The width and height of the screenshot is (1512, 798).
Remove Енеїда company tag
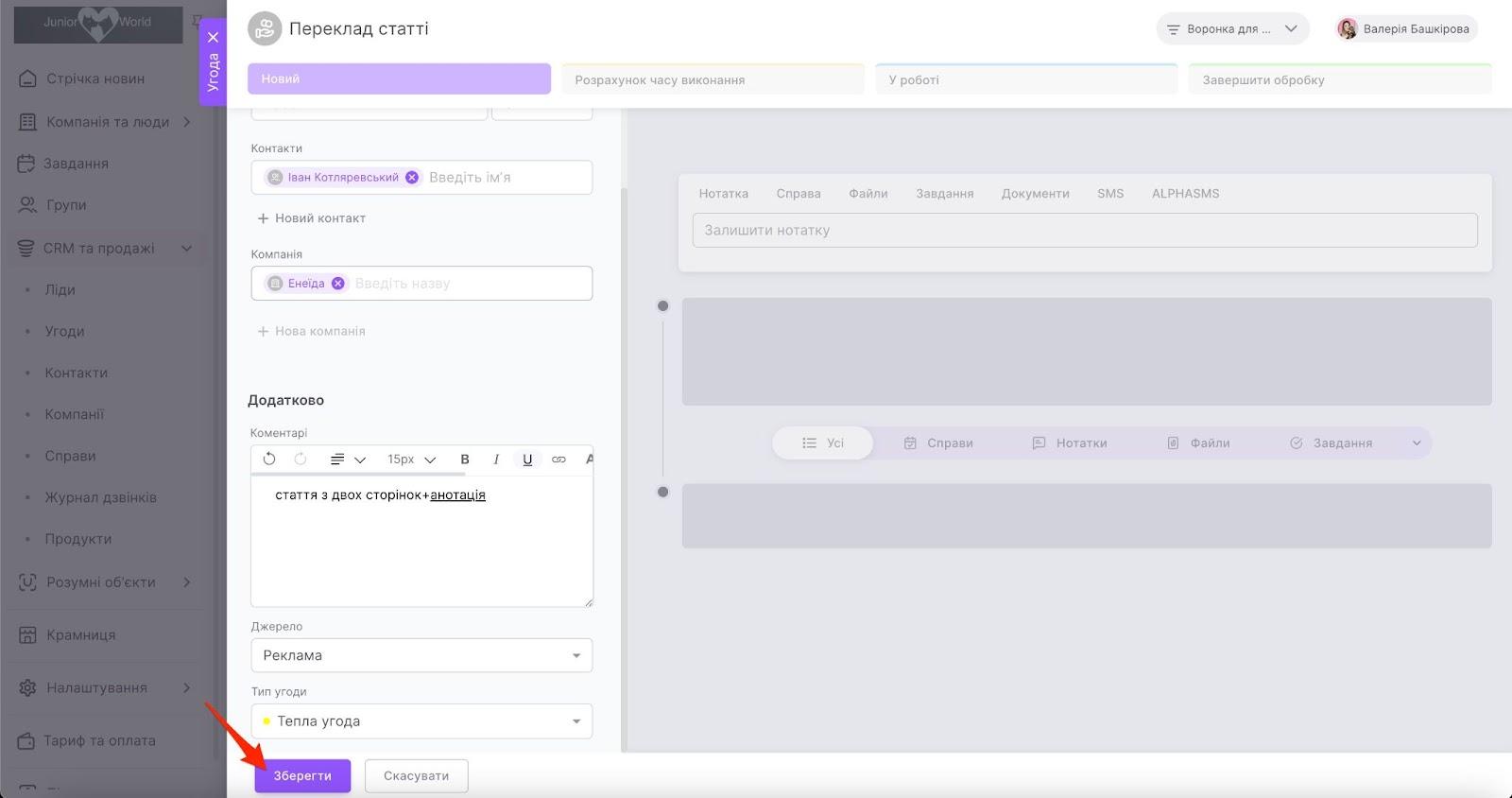pyautogui.click(x=337, y=284)
